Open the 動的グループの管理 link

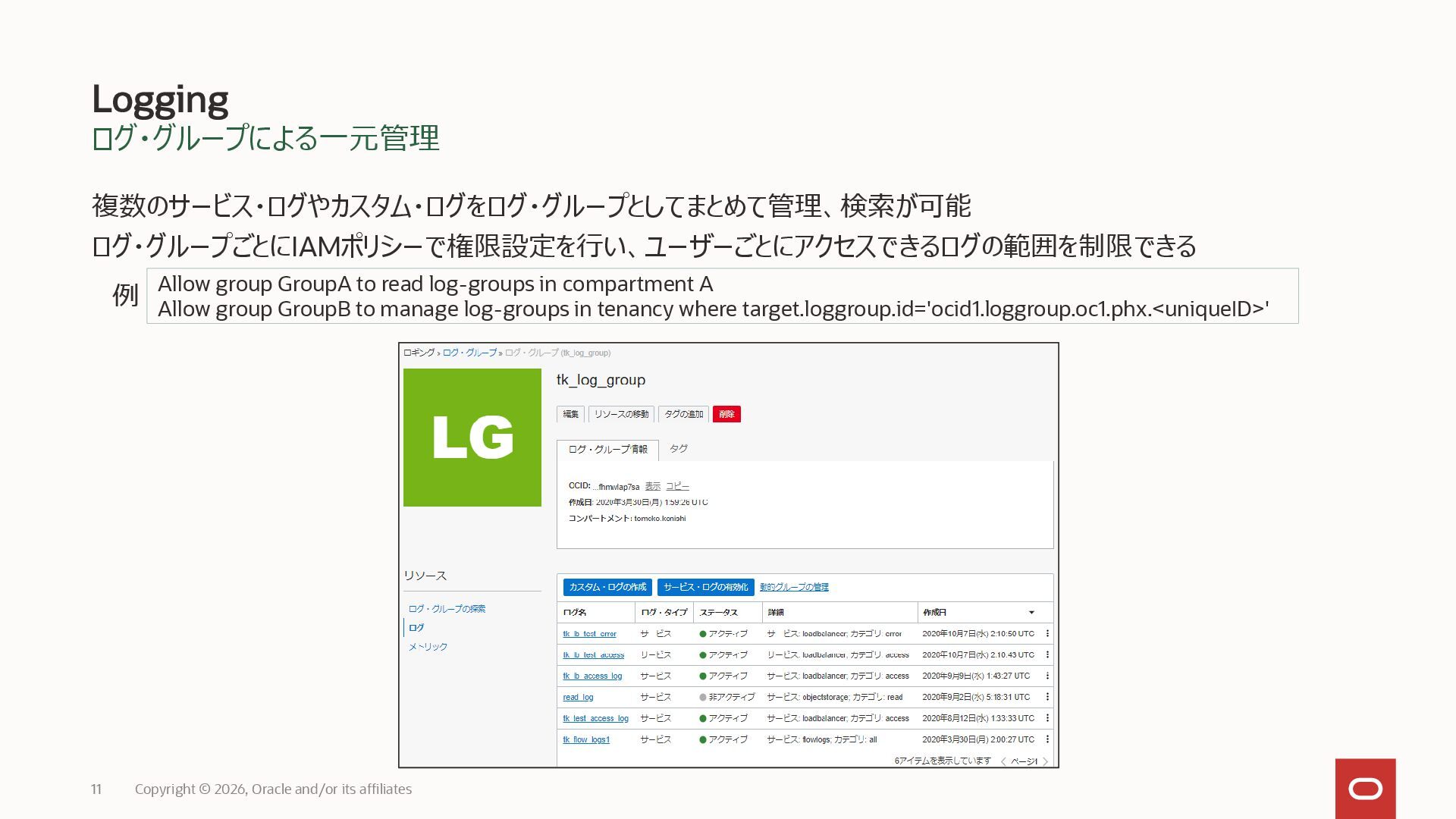[x=794, y=587]
